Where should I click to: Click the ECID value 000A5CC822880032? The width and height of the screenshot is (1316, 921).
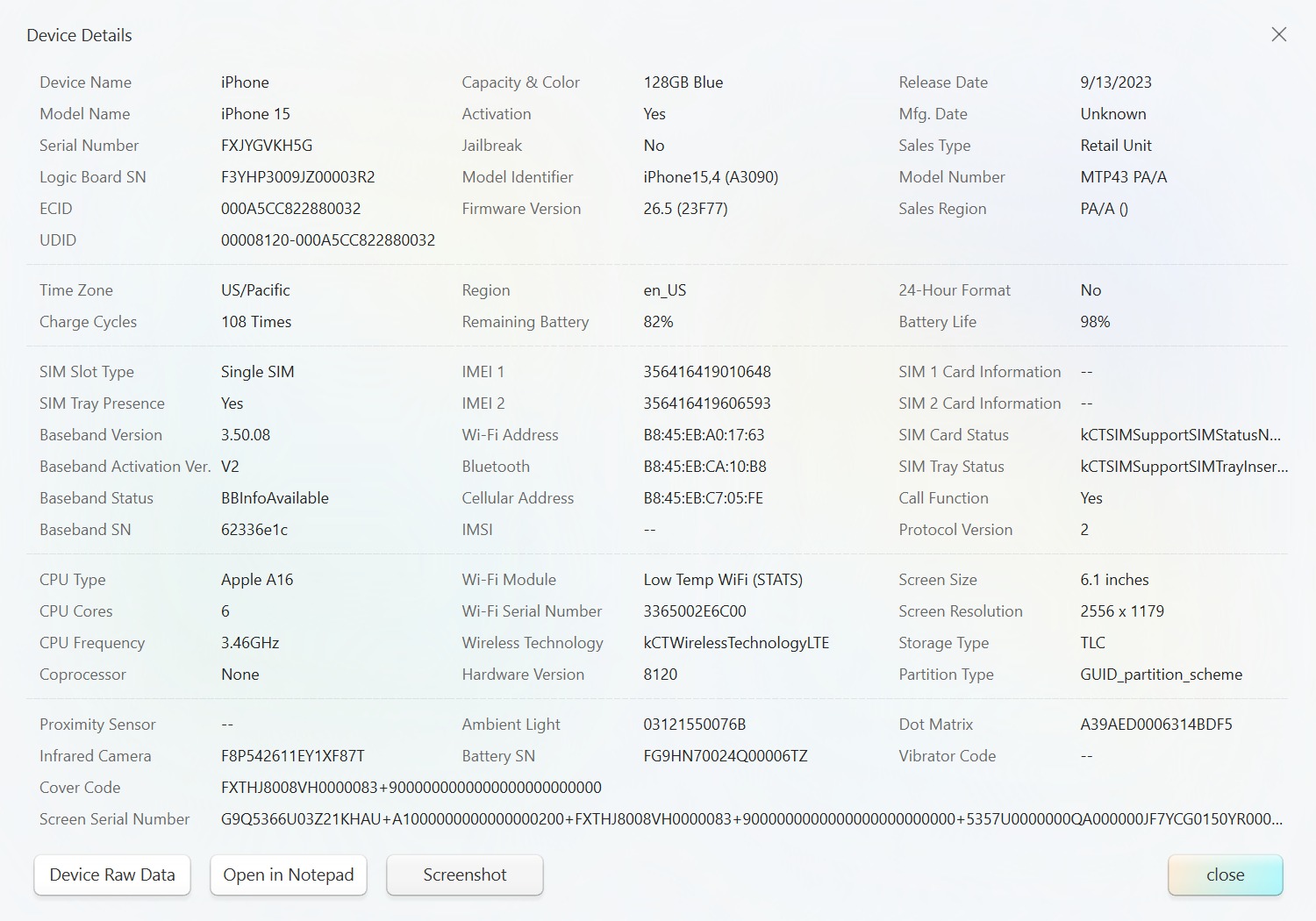click(291, 209)
